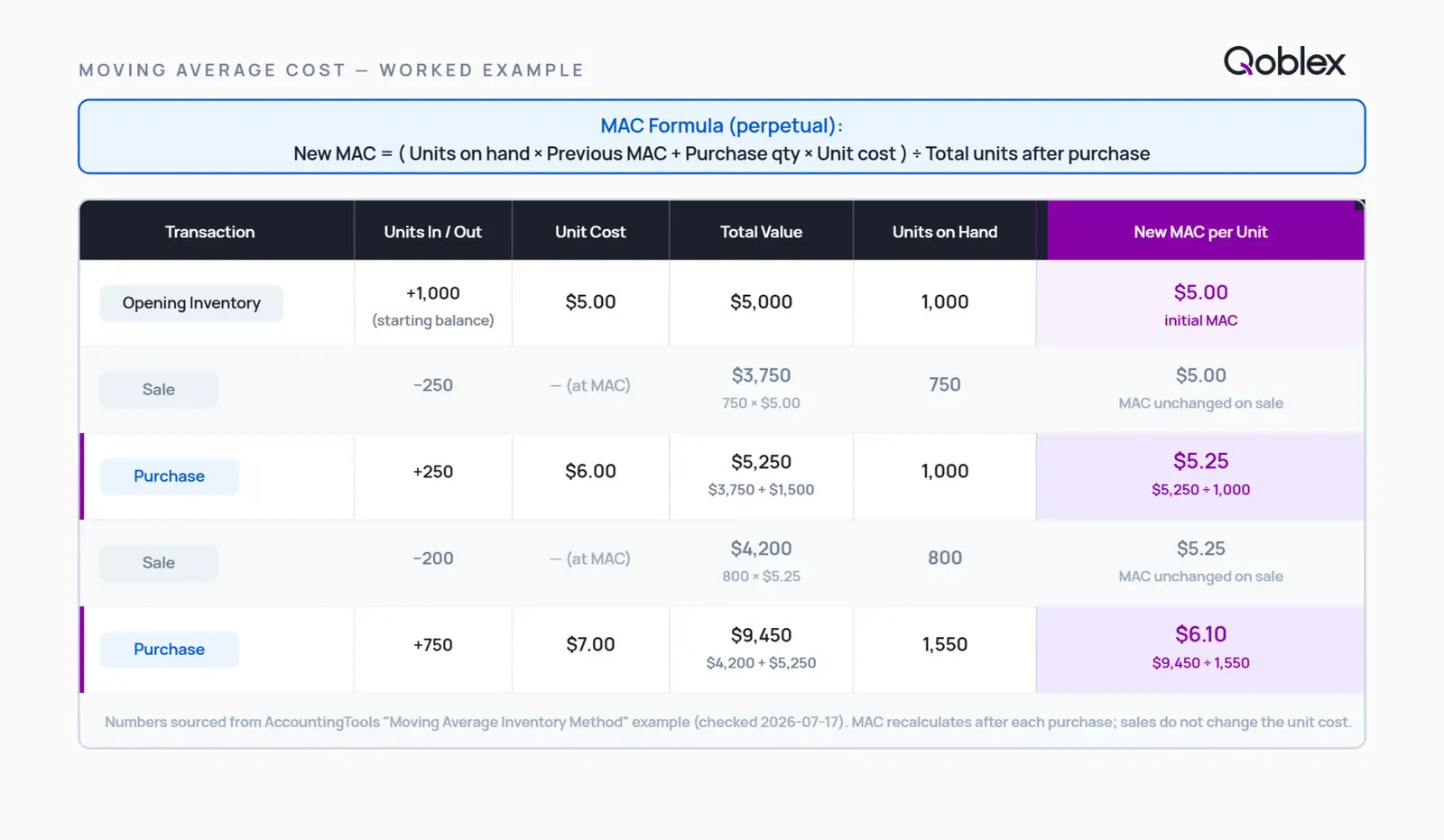Click the 'MAC Formula (perpetual):' title
Image resolution: width=1444 pixels, height=840 pixels.
(x=722, y=125)
